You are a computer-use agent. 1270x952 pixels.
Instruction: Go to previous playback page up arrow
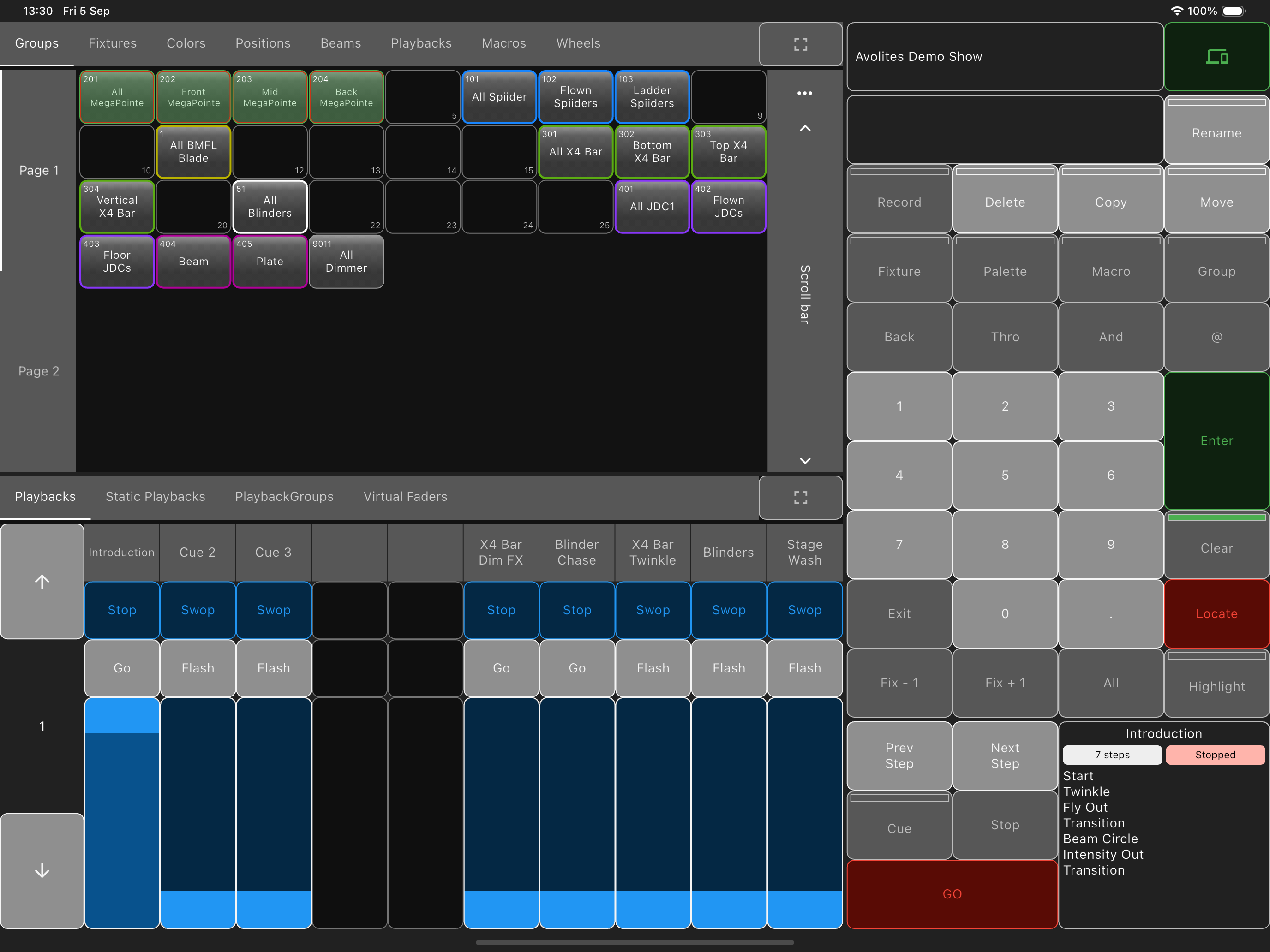pos(42,581)
